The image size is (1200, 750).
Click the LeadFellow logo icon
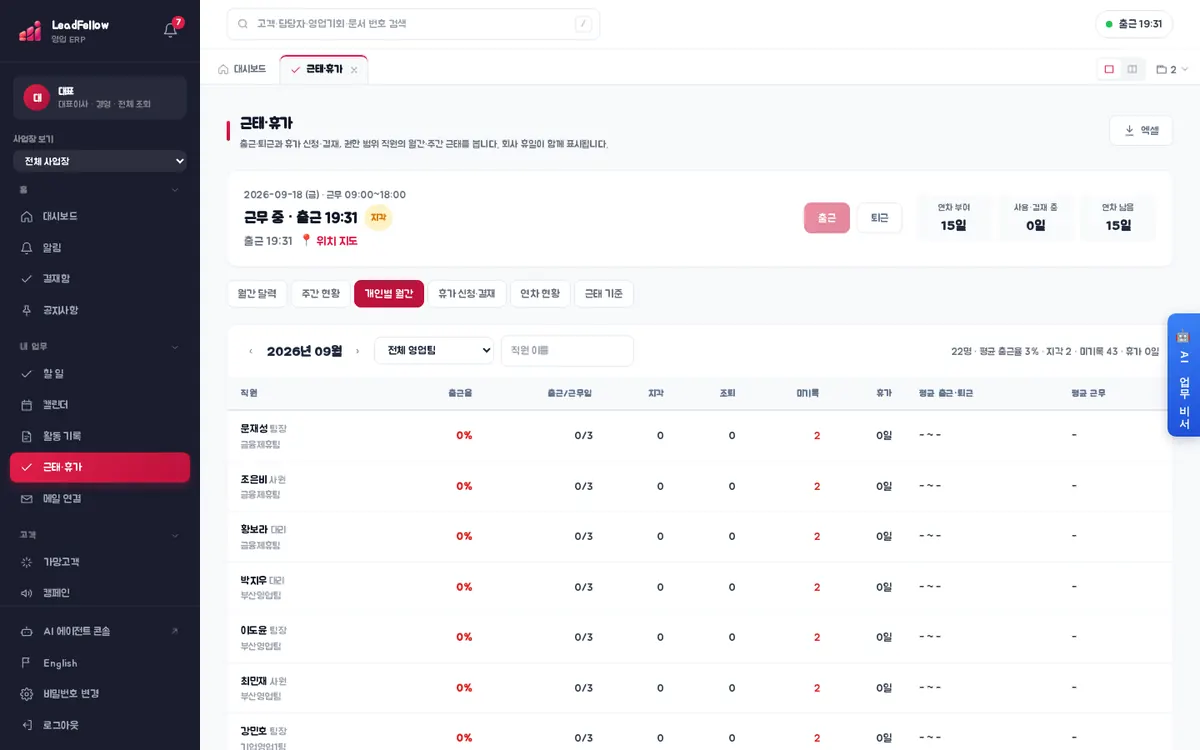30,31
